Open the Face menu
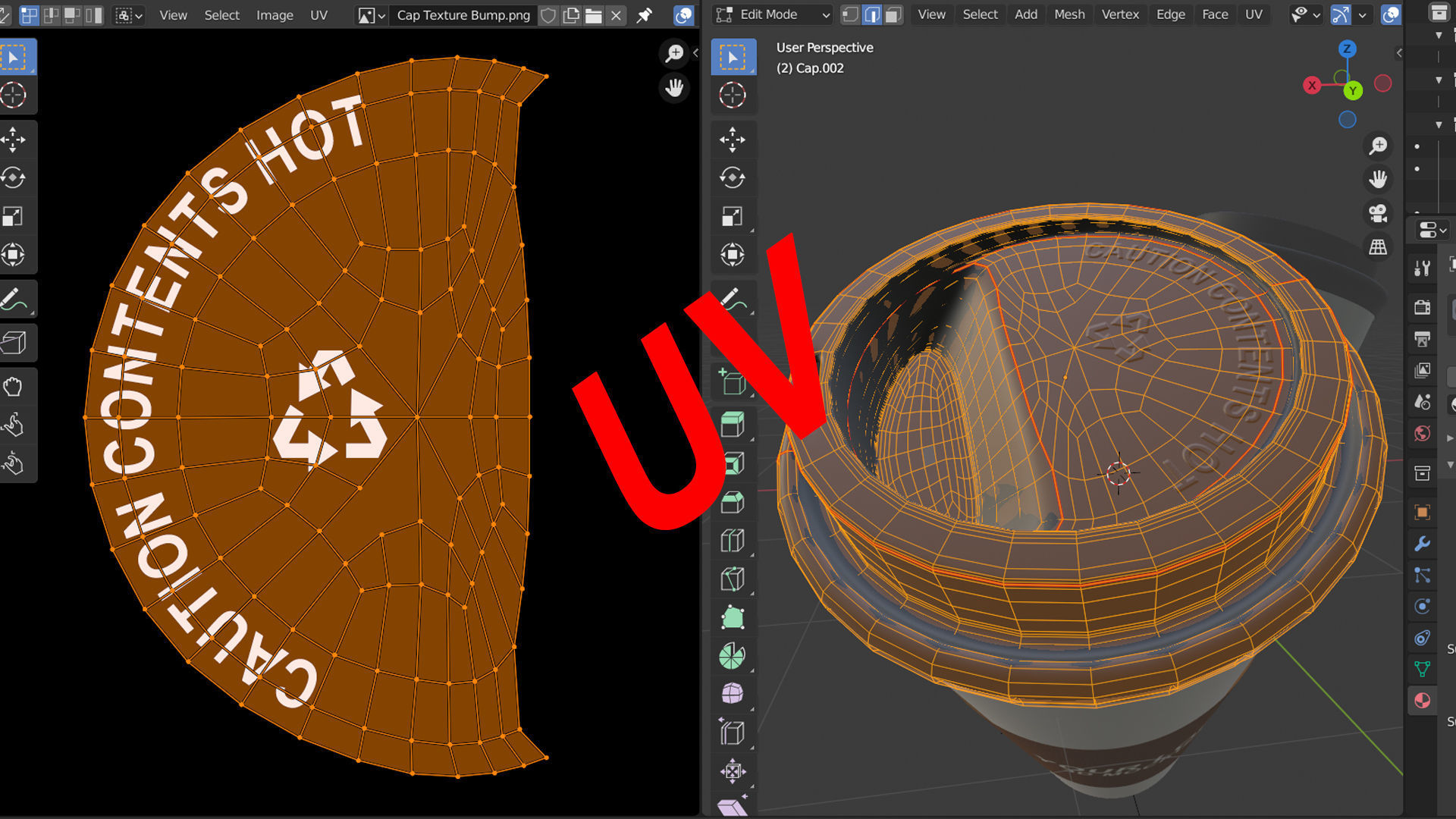1456x819 pixels. point(1215,14)
